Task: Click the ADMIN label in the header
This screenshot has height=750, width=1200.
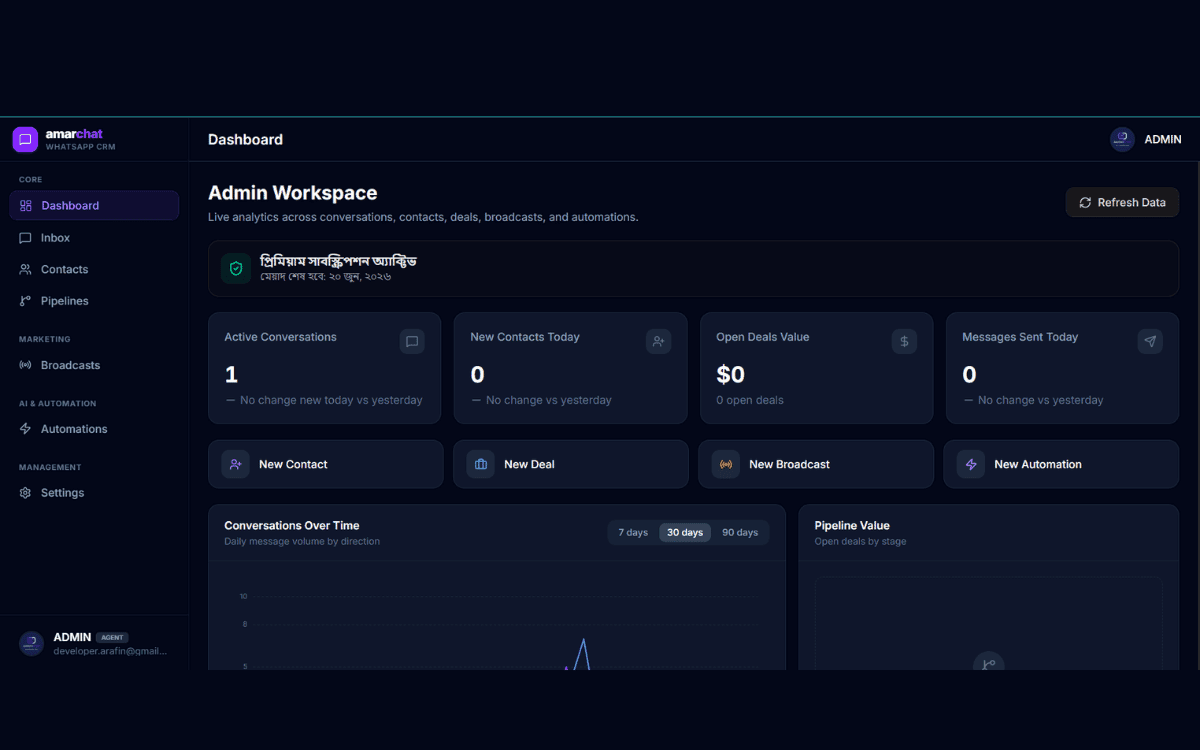Action: point(1163,140)
